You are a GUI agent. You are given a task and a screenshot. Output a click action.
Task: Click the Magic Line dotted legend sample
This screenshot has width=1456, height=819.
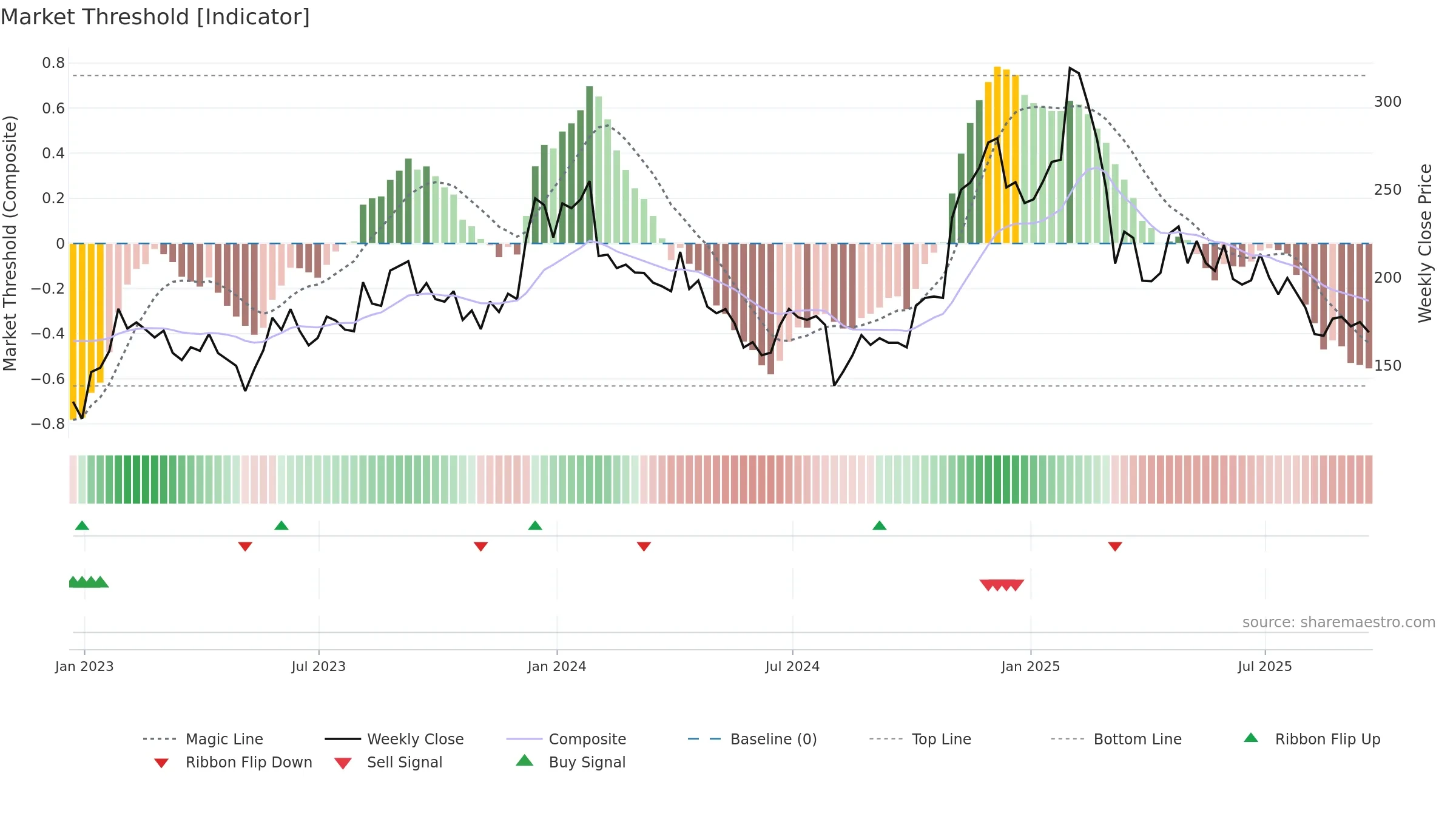[160, 739]
